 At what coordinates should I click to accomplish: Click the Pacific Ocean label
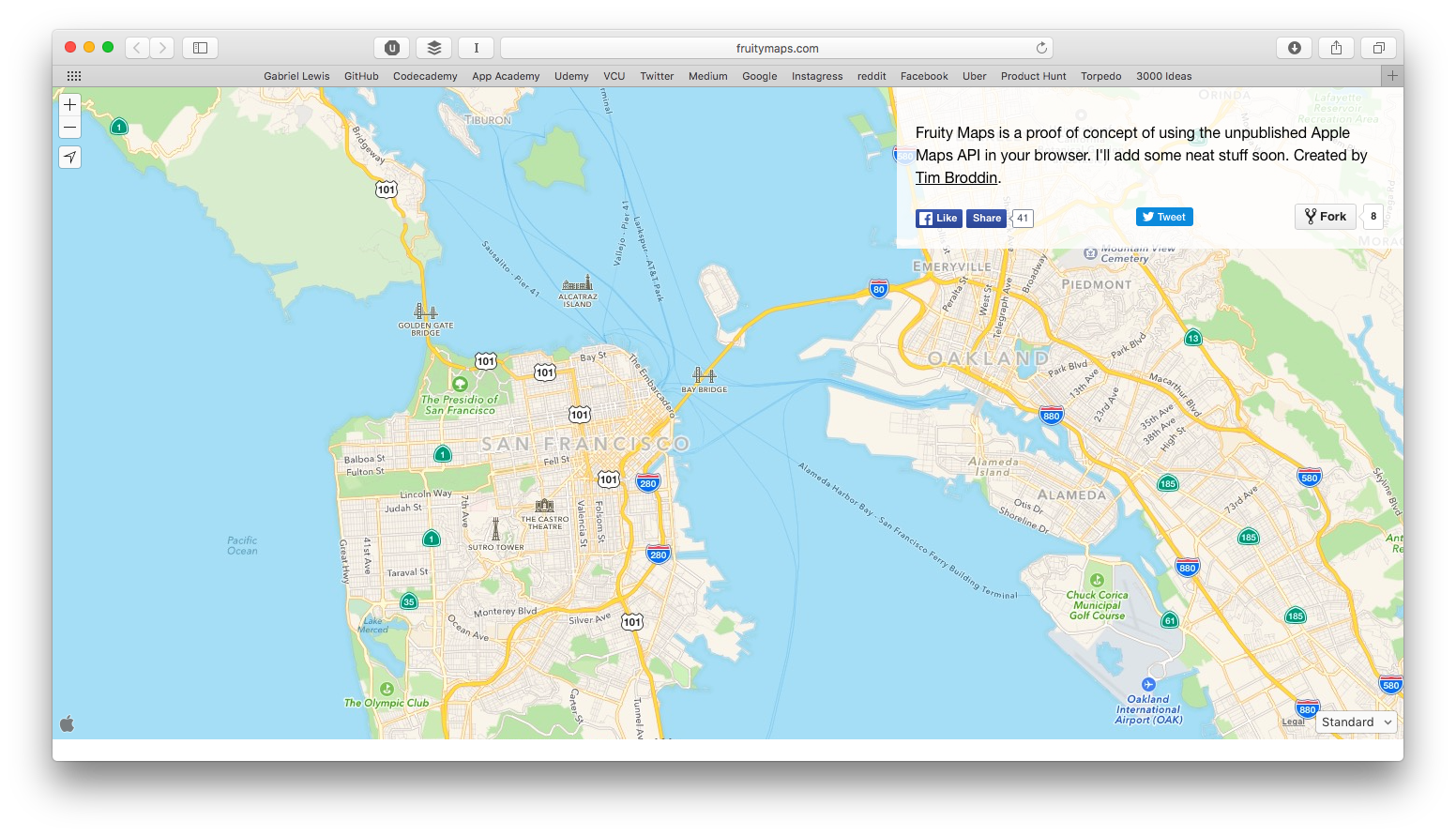coord(242,546)
